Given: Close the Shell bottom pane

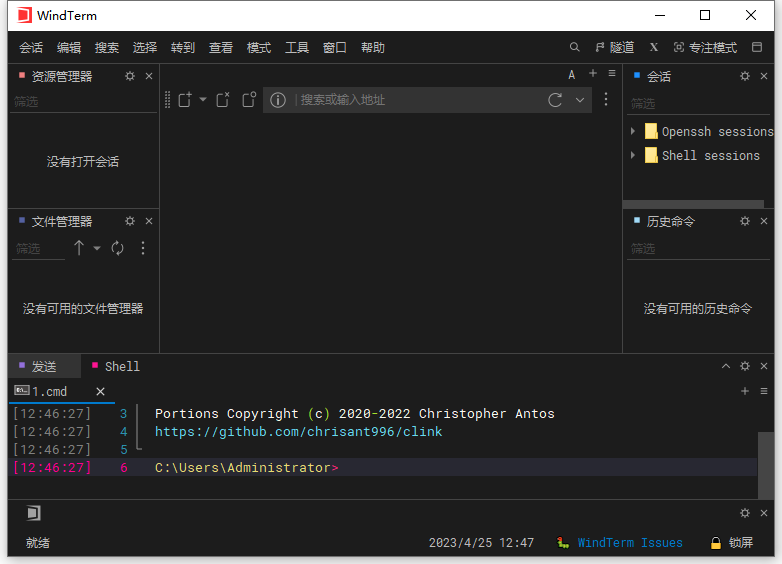Looking at the screenshot, I should 764,367.
